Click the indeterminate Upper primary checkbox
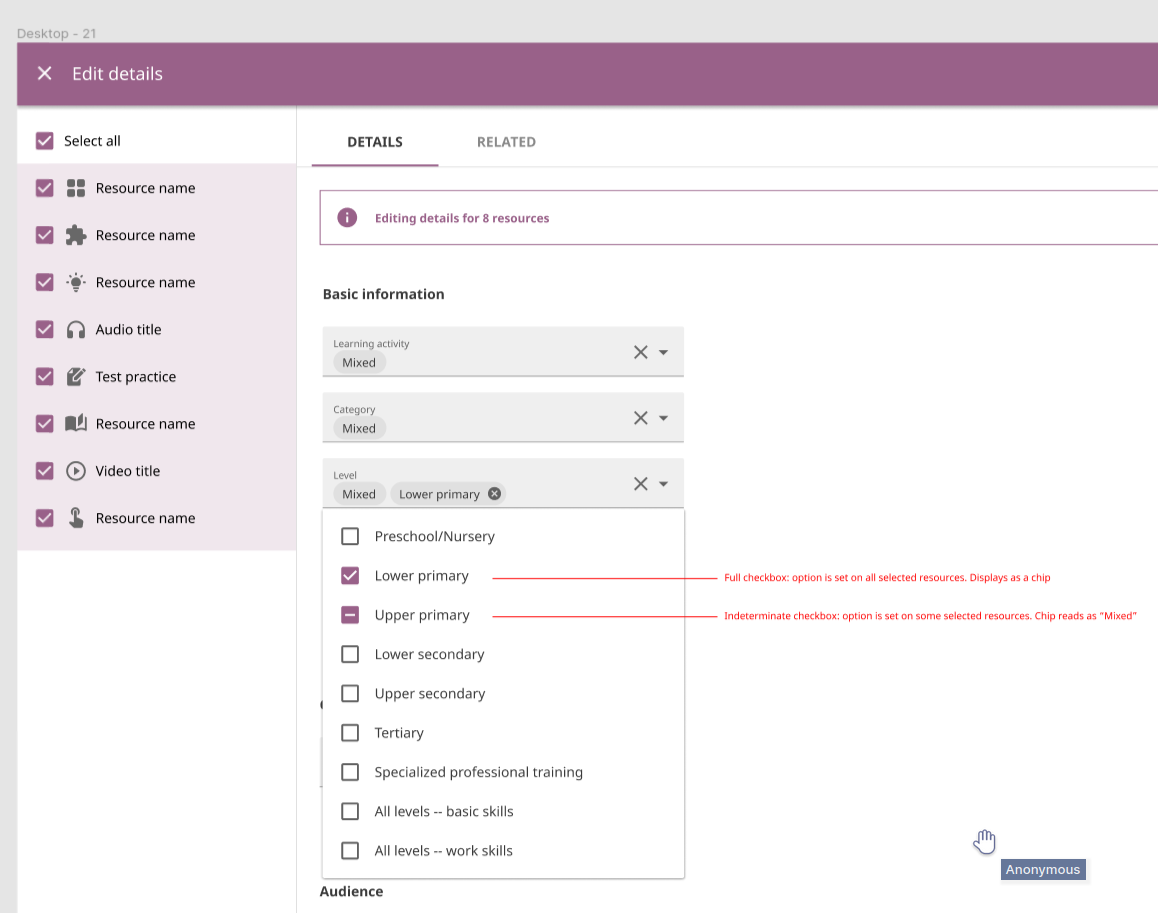Viewport: 1158px width, 913px height. (350, 614)
